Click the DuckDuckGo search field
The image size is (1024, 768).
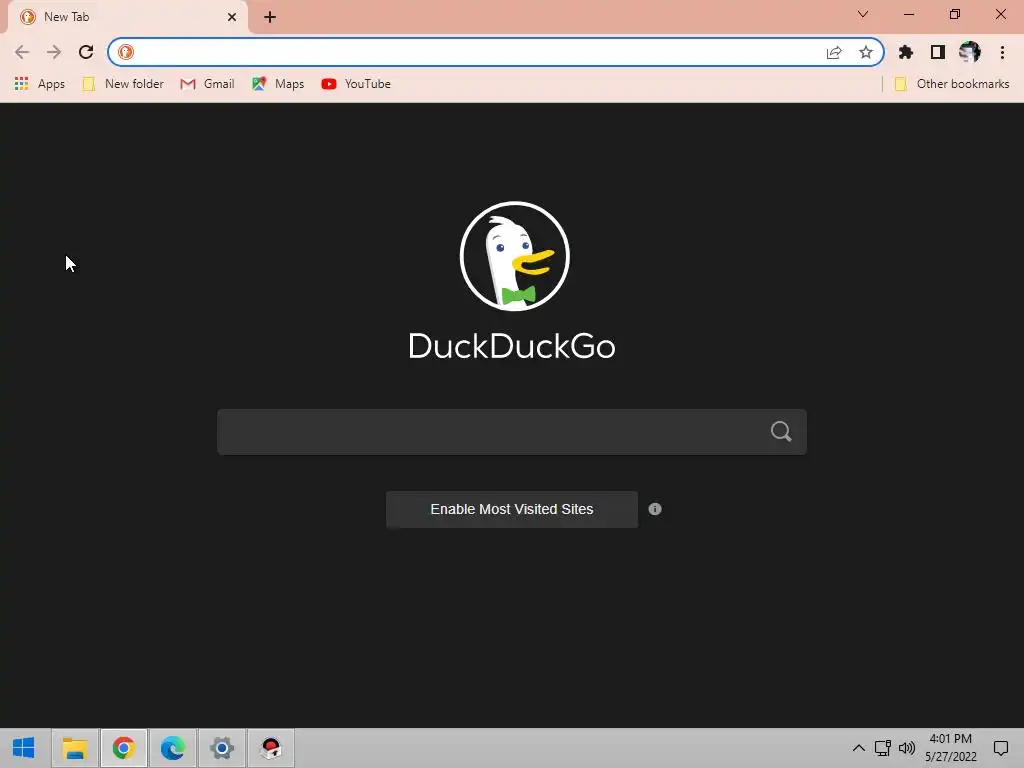(x=512, y=432)
